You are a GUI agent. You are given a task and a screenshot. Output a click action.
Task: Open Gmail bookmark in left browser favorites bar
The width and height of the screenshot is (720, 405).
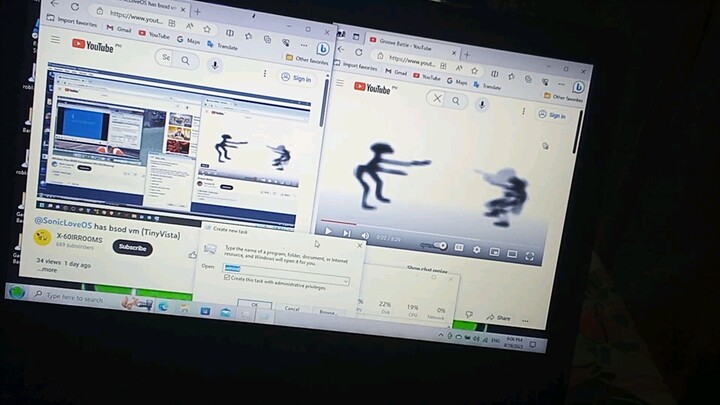click(121, 31)
